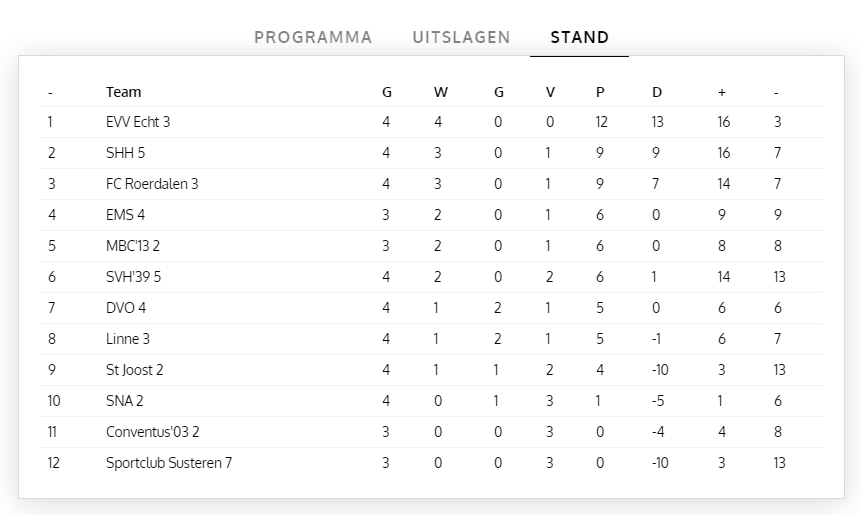Select St Joost 2 team

135,370
